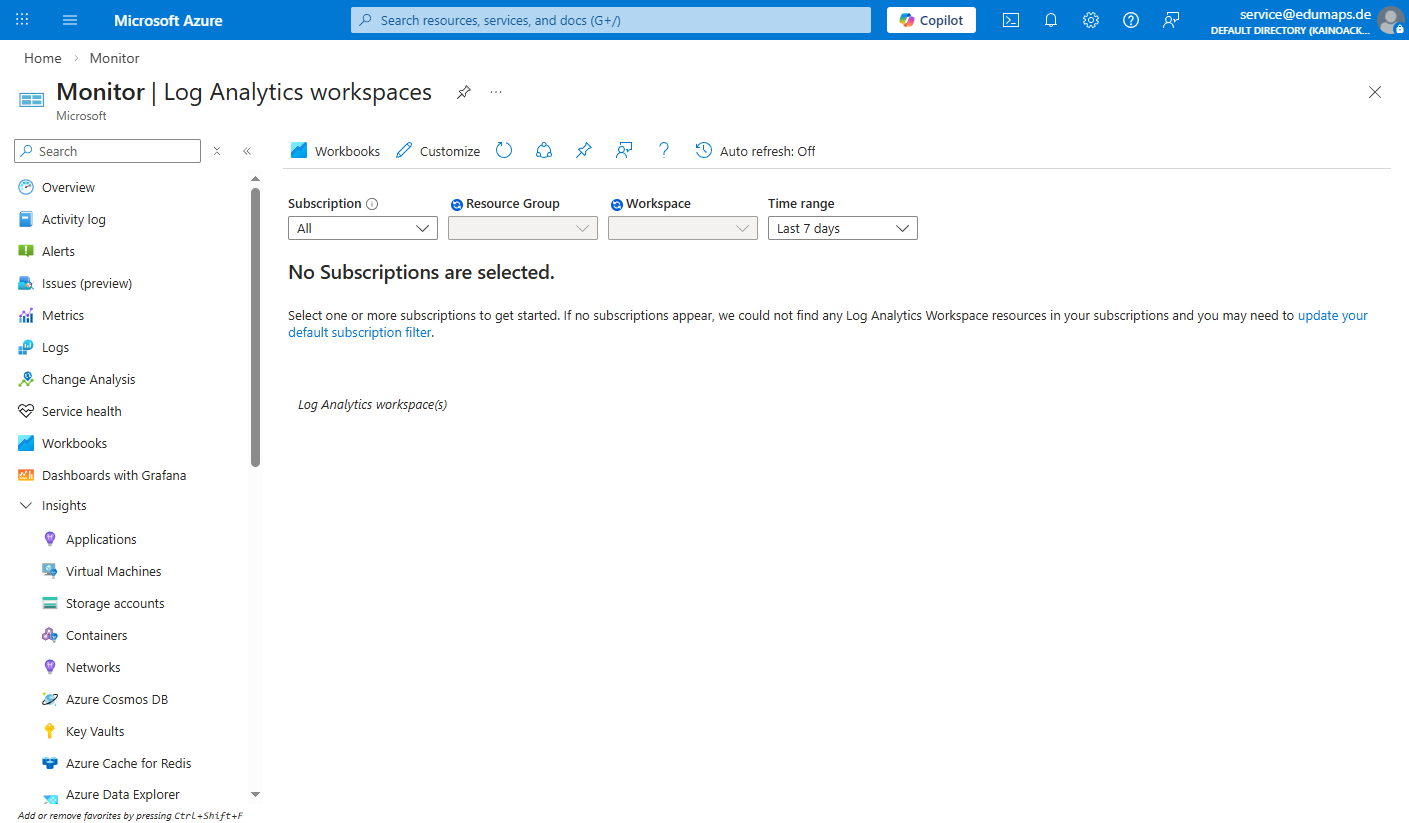This screenshot has width=1409, height=823.
Task: Open the user account avatar
Action: [x=1391, y=20]
